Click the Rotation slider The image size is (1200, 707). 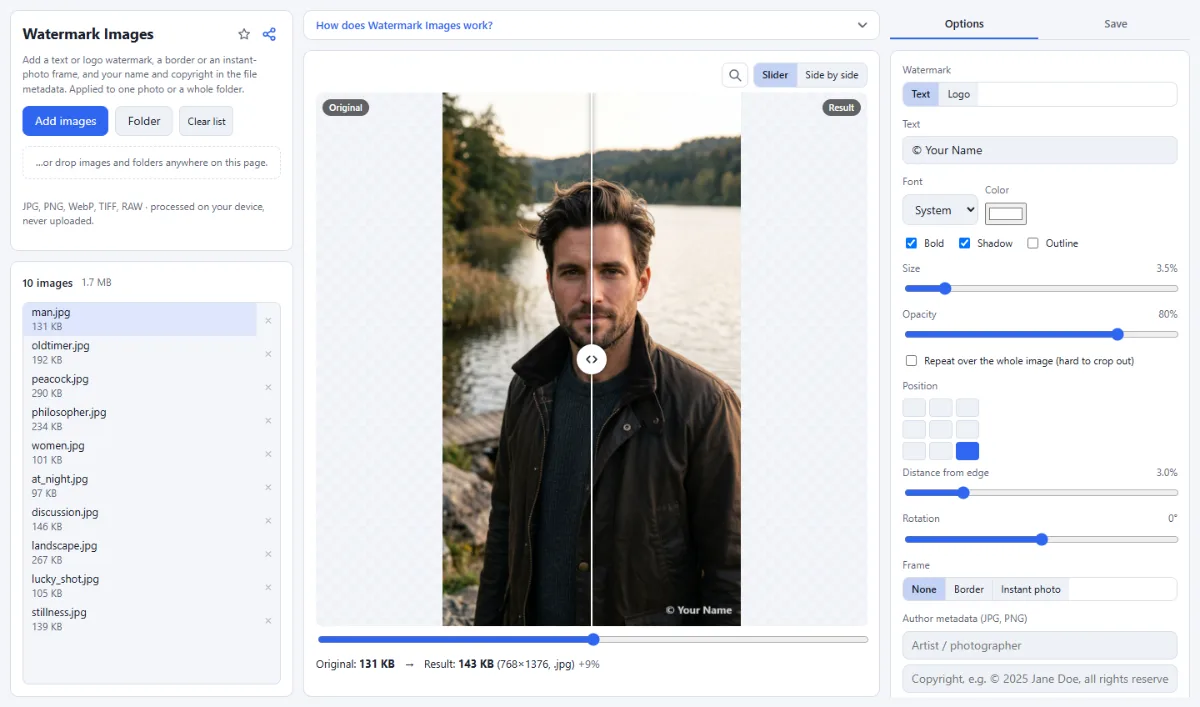(1040, 539)
